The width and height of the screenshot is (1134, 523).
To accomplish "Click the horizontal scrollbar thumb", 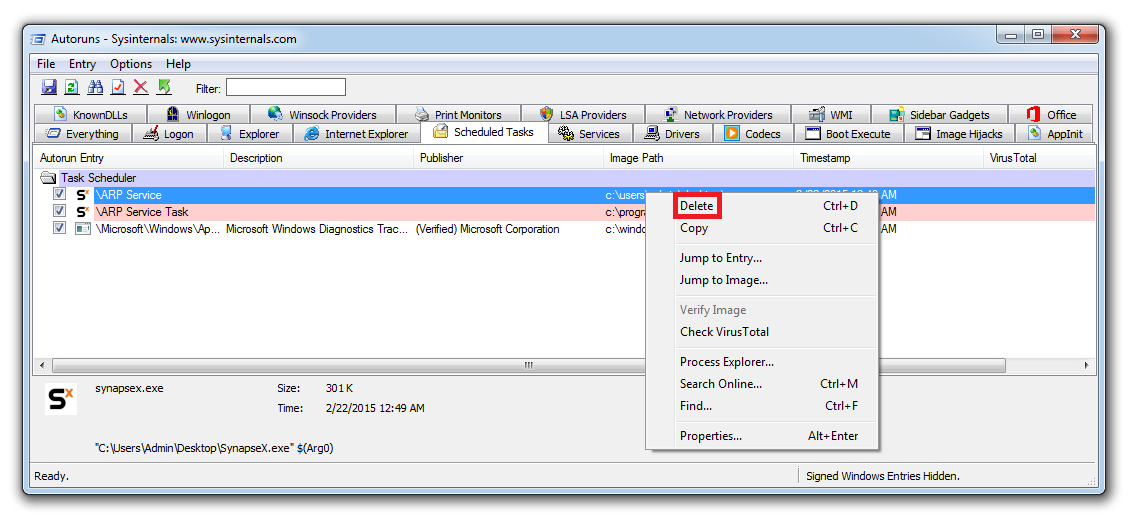I will tap(529, 365).
